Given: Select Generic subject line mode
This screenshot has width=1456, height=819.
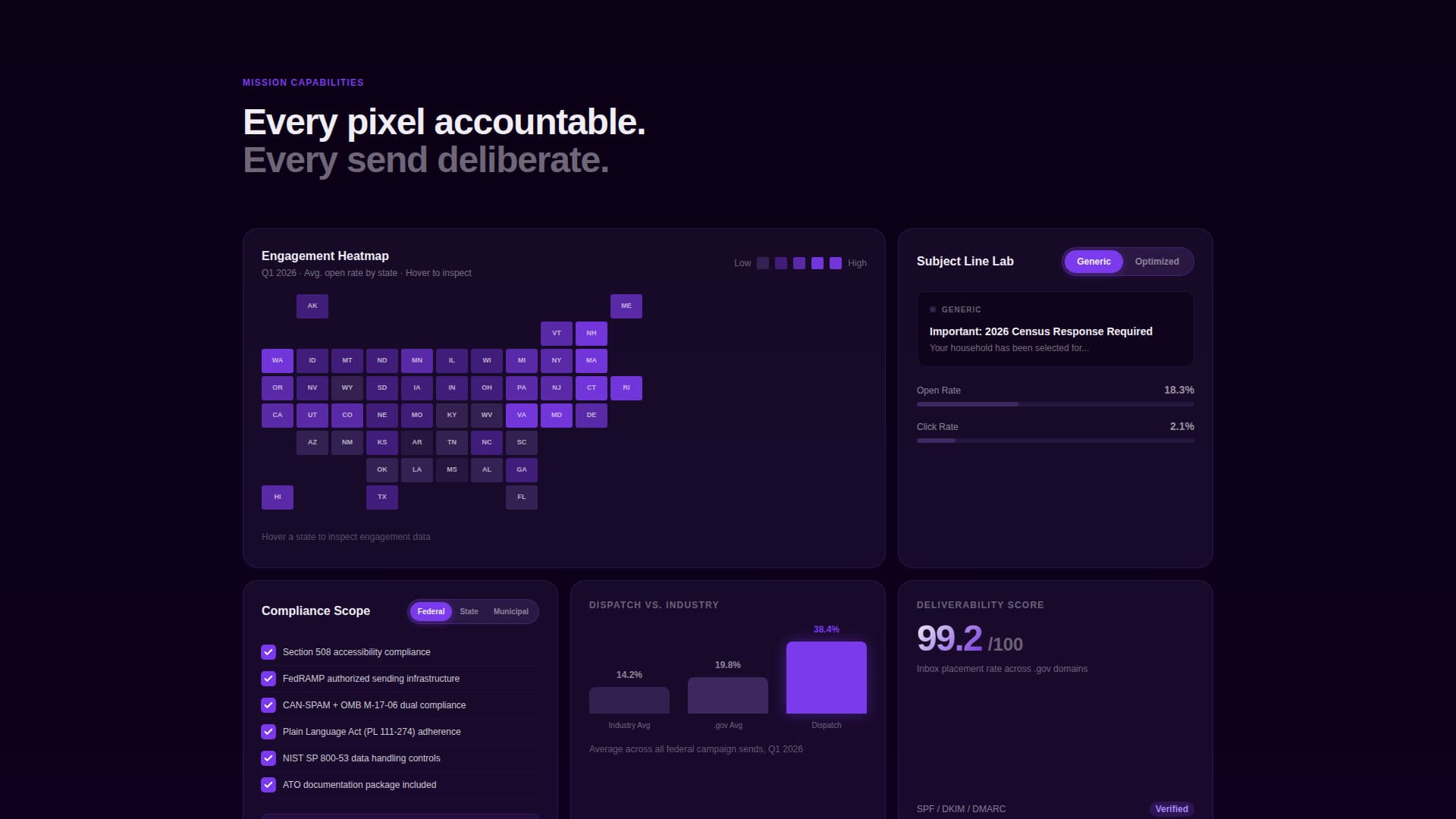Looking at the screenshot, I should (x=1094, y=262).
